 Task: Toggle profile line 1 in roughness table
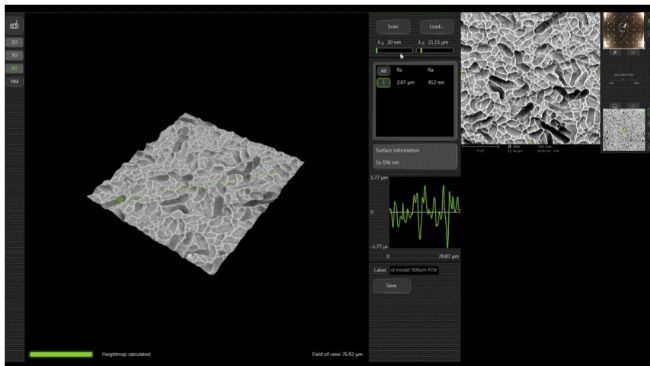click(383, 82)
